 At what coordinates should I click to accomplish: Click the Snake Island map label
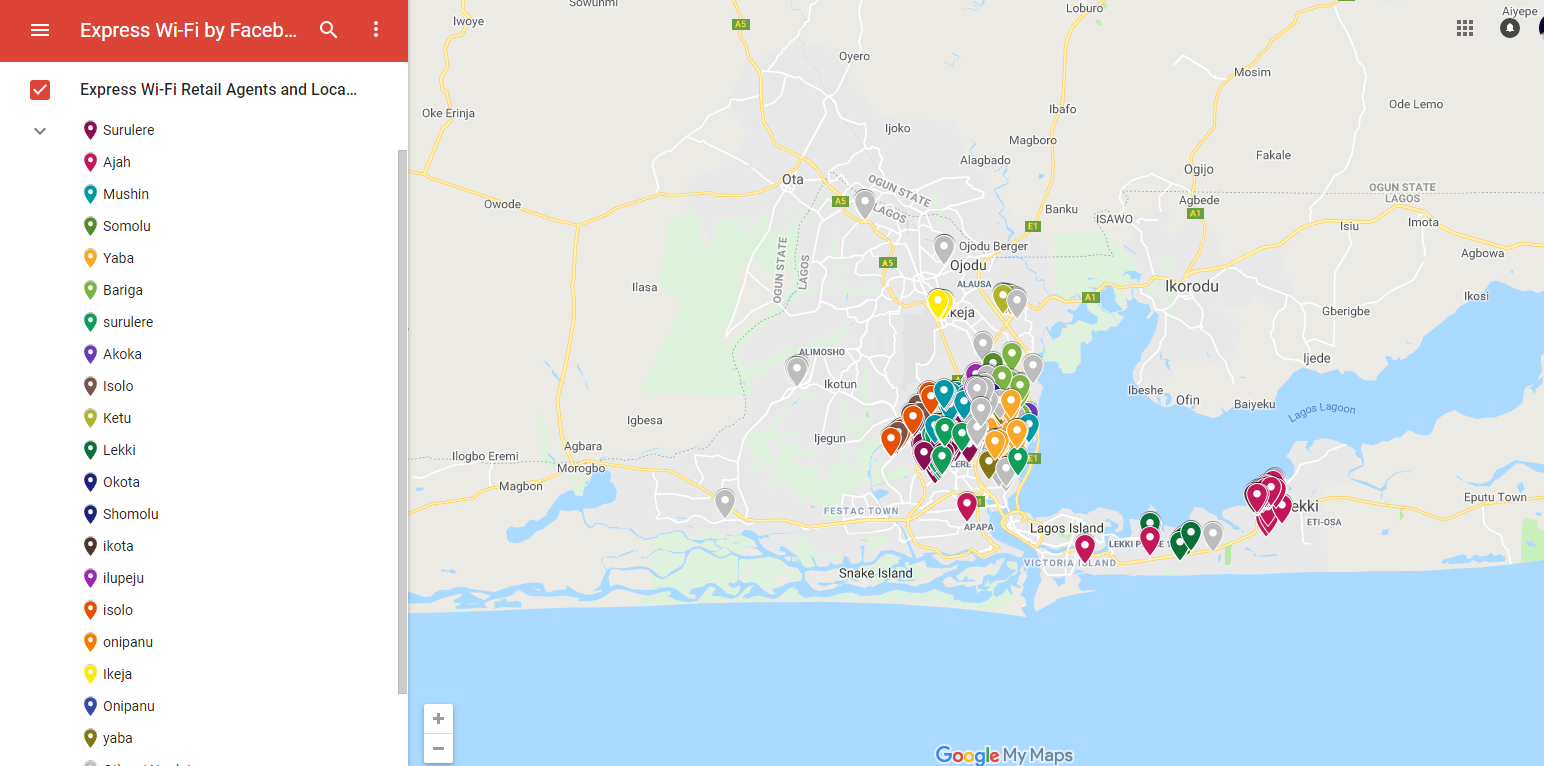click(876, 573)
